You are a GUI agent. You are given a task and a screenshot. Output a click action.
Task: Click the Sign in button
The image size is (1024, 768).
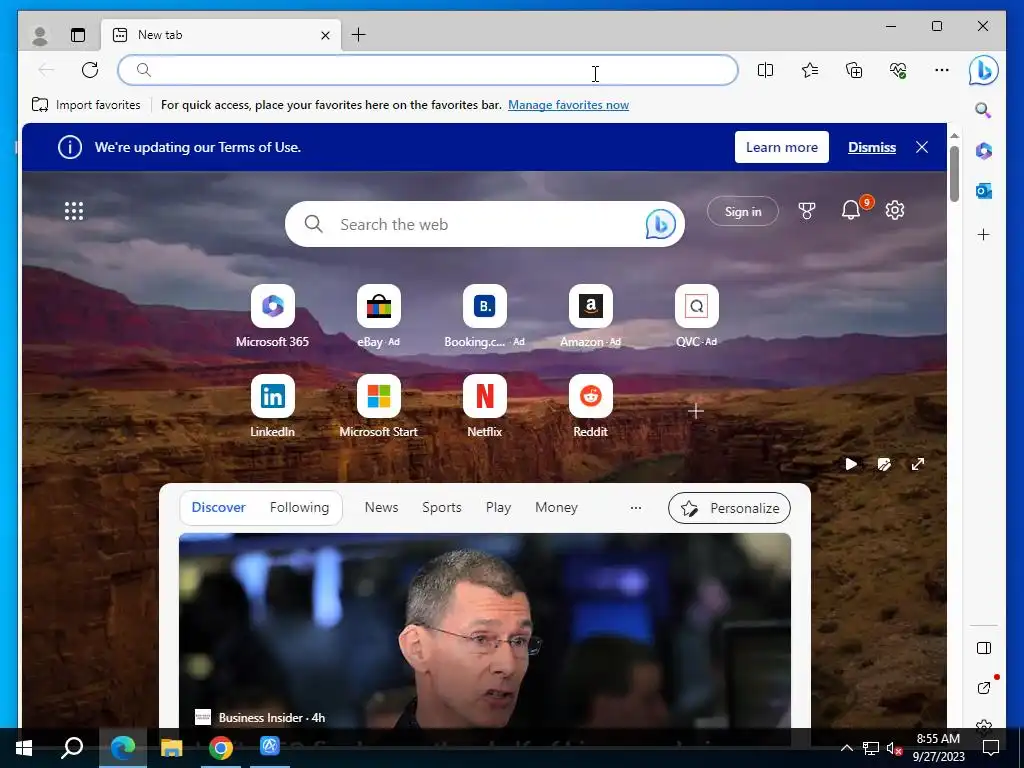pos(743,212)
